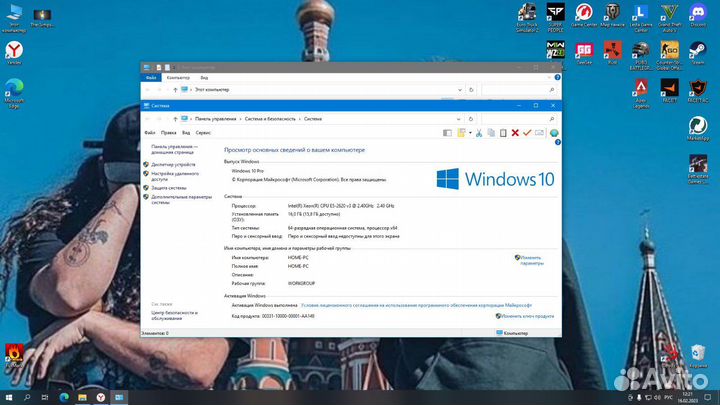Click the scissors cut toolbar icon

[479, 133]
